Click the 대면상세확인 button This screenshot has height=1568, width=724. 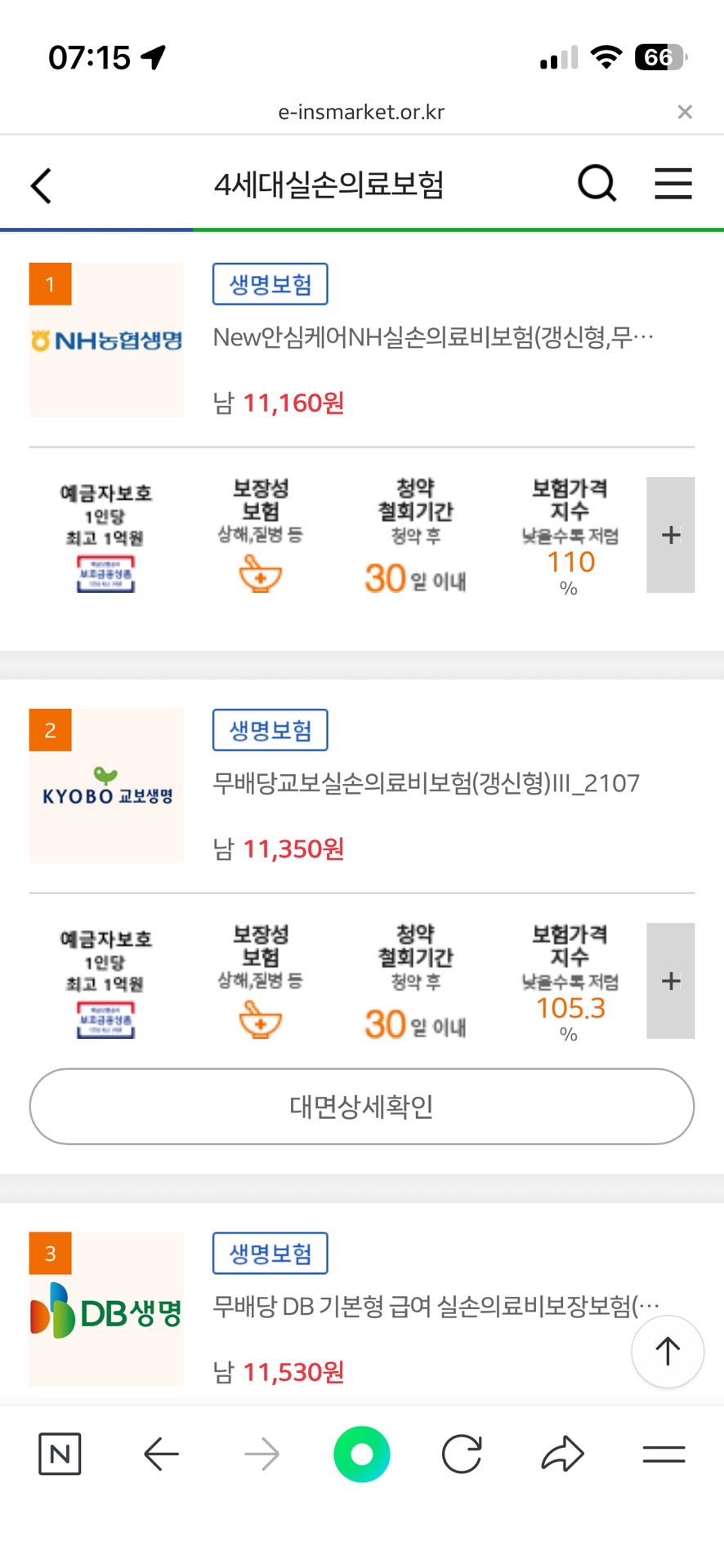tap(362, 1107)
